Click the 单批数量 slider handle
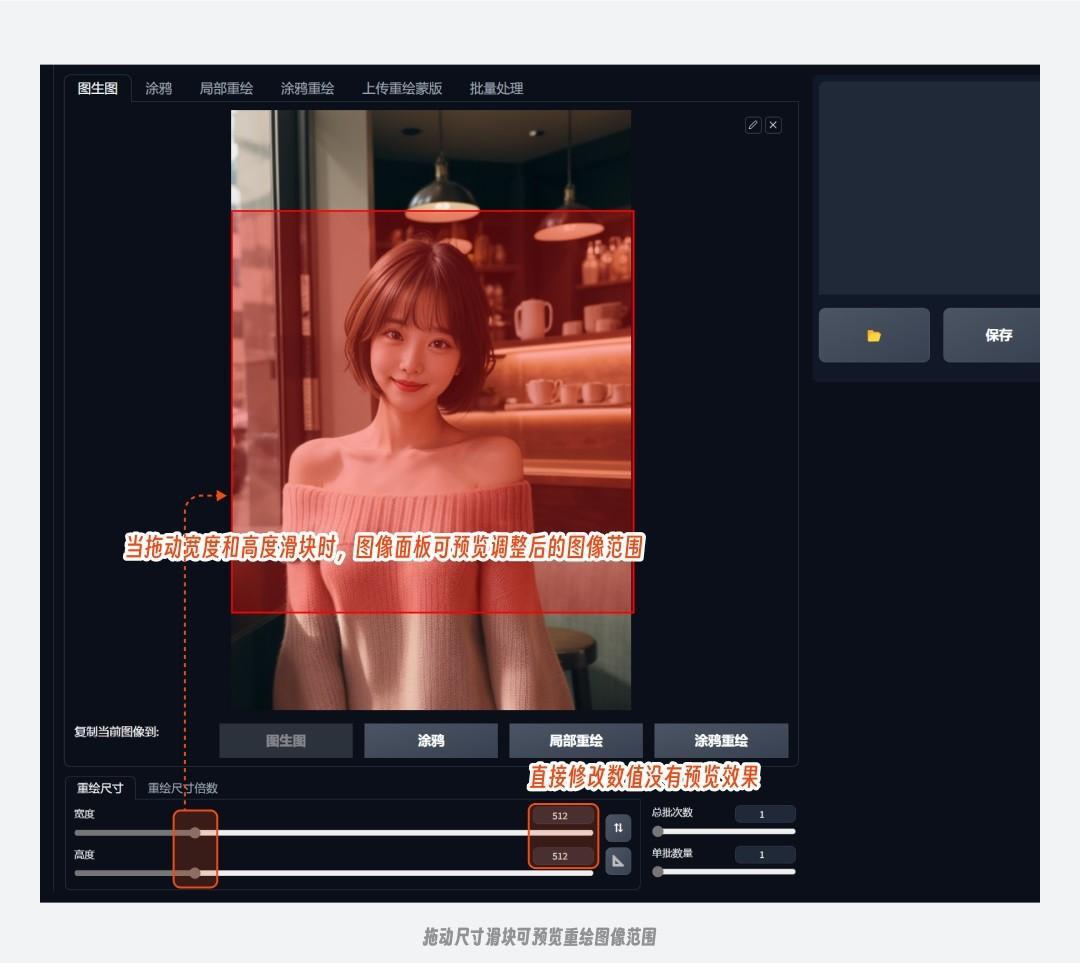This screenshot has width=1080, height=963. pyautogui.click(x=658, y=872)
